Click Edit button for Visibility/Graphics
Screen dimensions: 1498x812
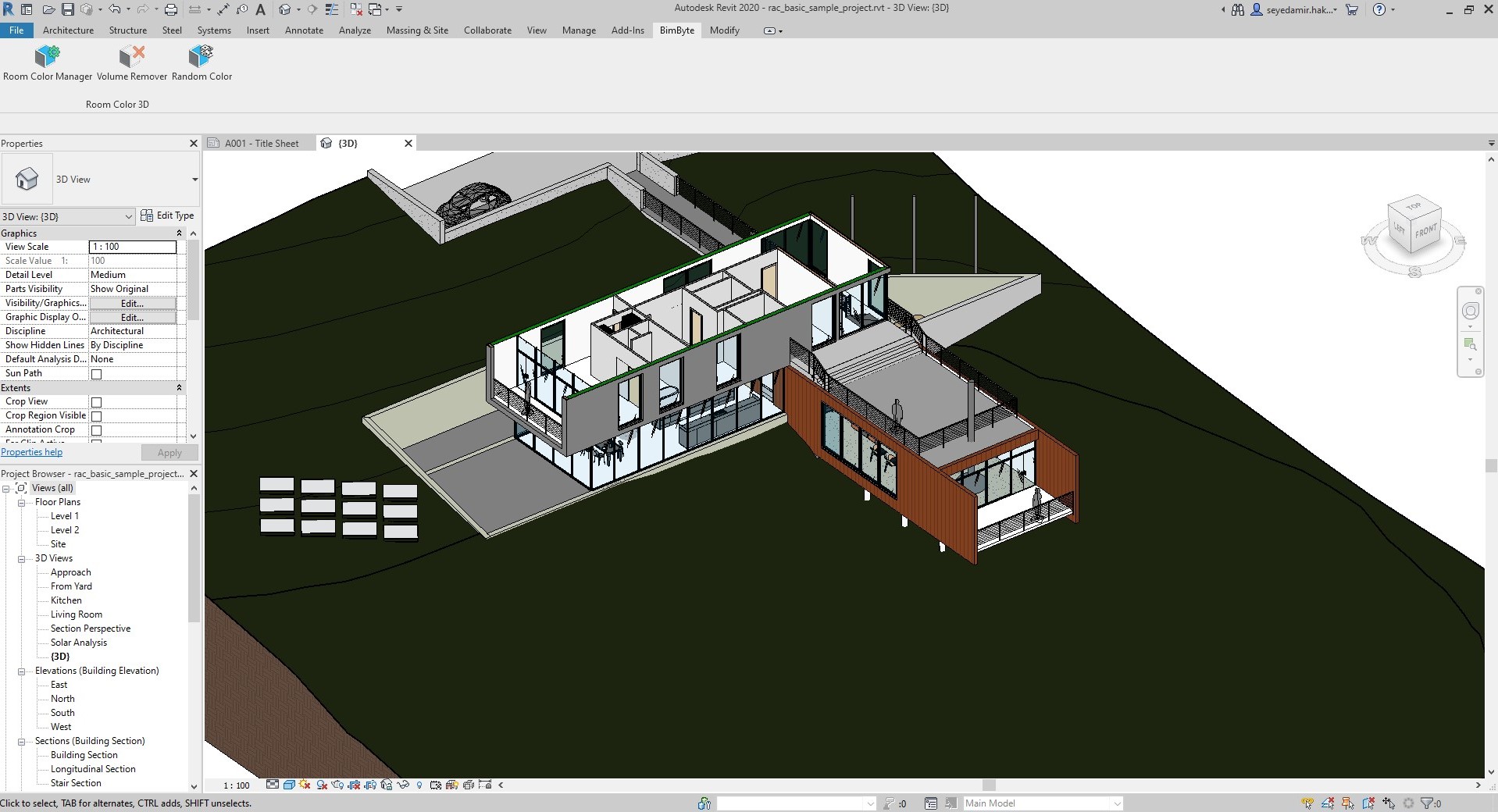(x=132, y=303)
